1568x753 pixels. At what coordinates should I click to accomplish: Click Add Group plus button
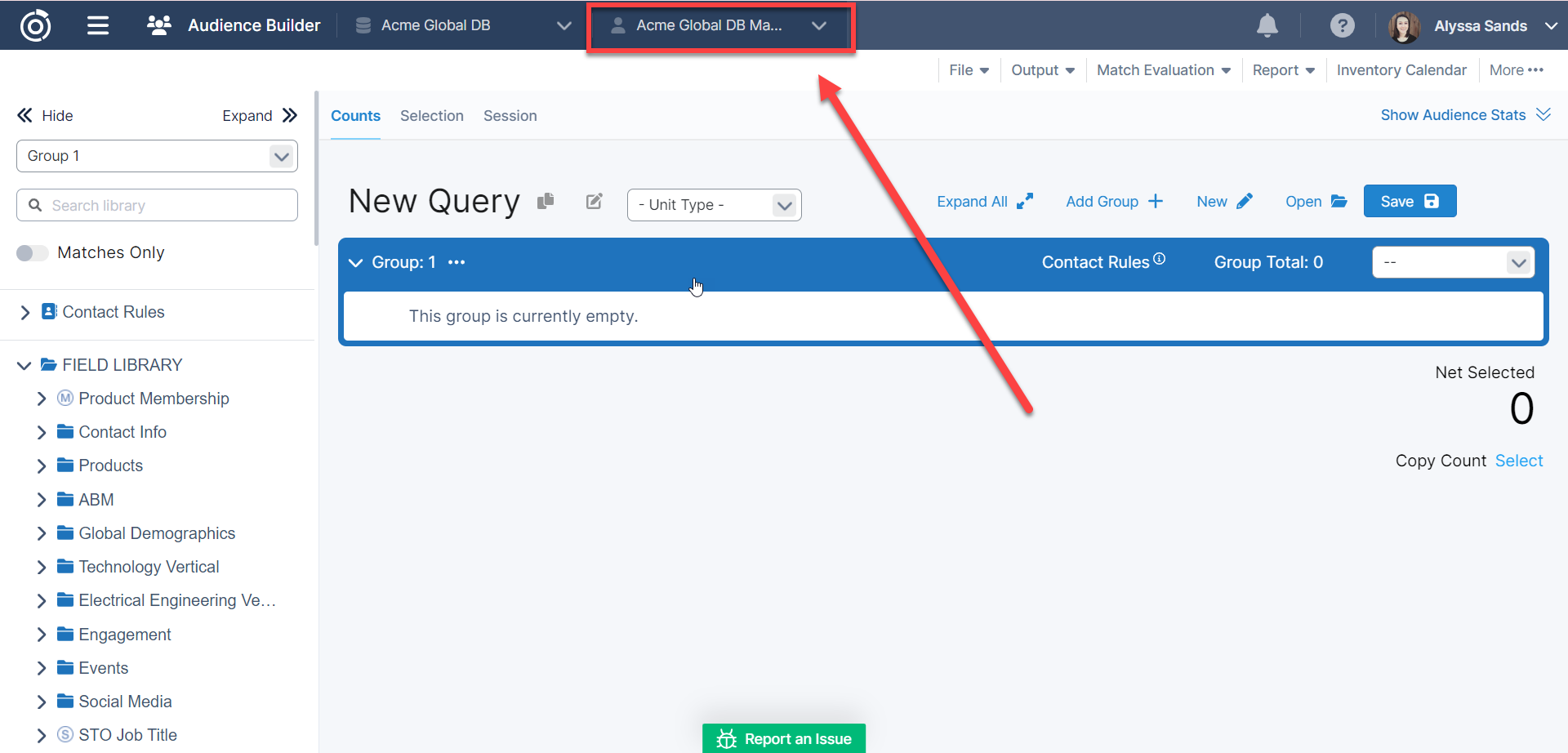point(1114,202)
